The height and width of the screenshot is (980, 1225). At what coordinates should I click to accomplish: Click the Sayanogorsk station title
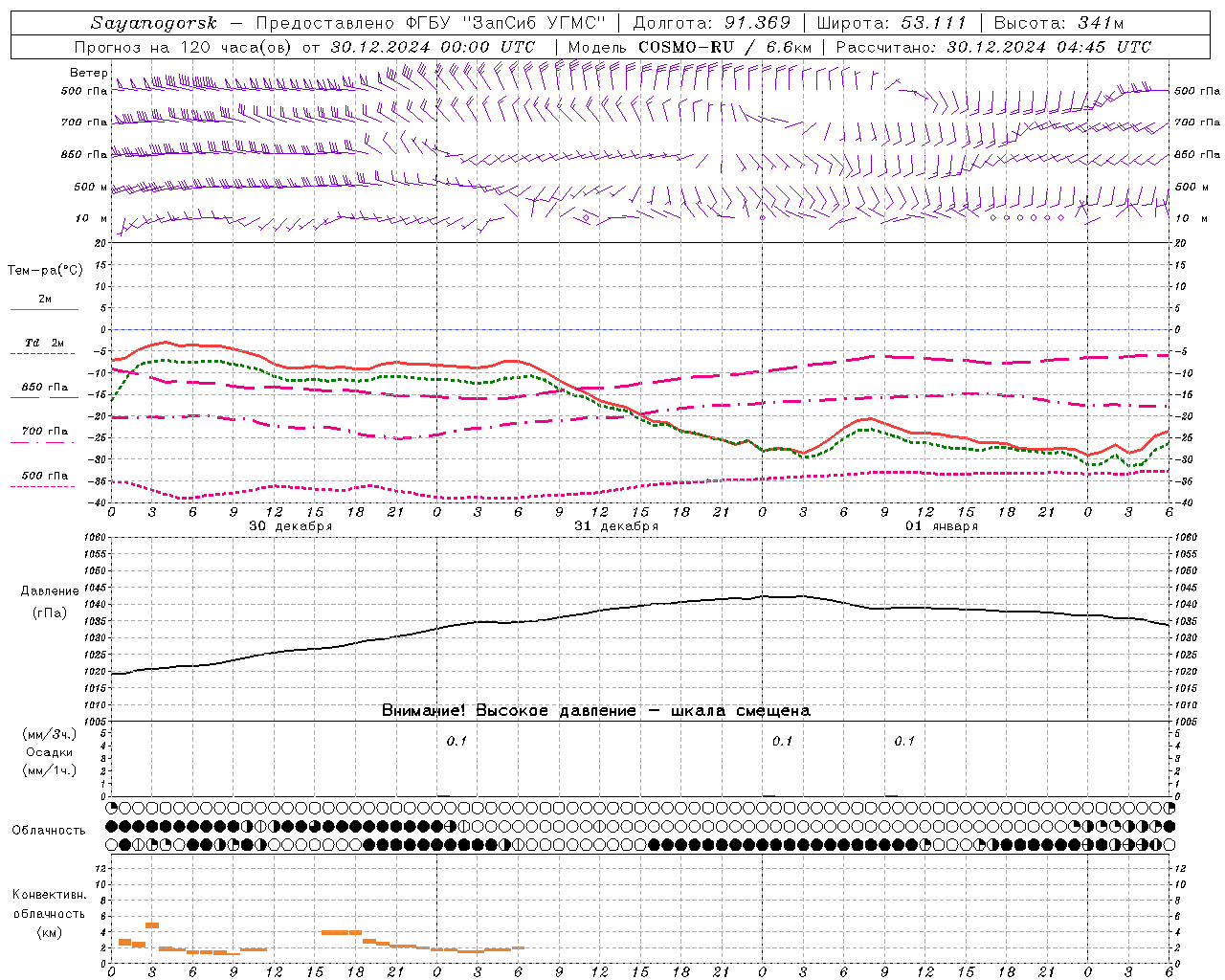[154, 23]
